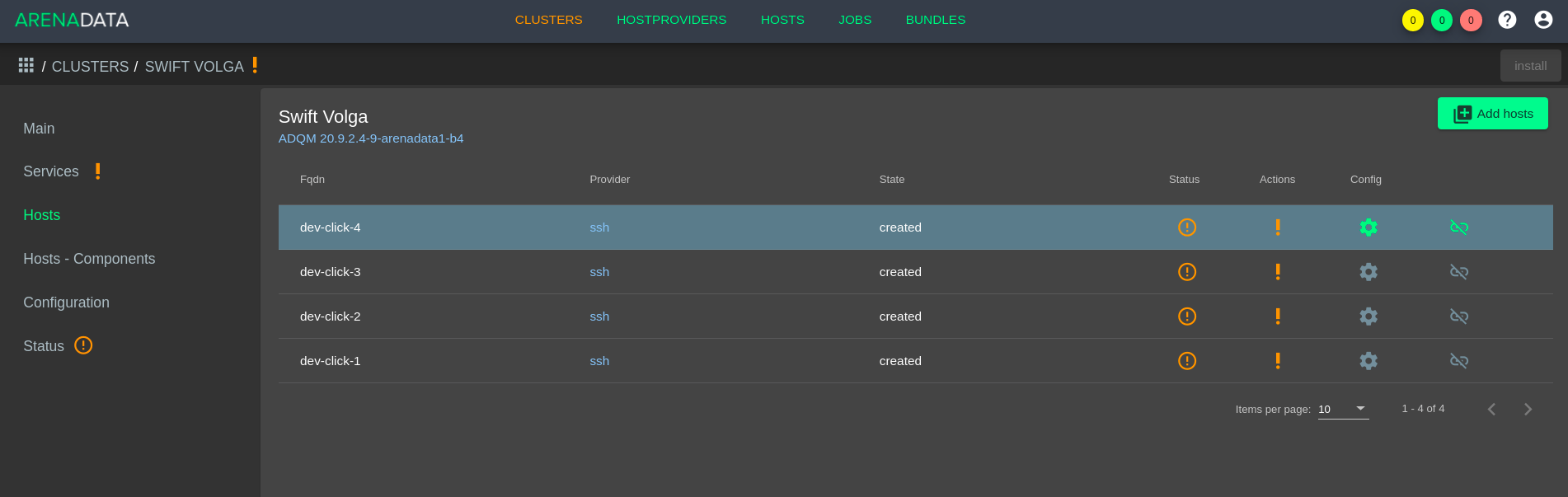Open ssh provider link for dev-click-1
This screenshot has width=1568, height=497.
599,361
